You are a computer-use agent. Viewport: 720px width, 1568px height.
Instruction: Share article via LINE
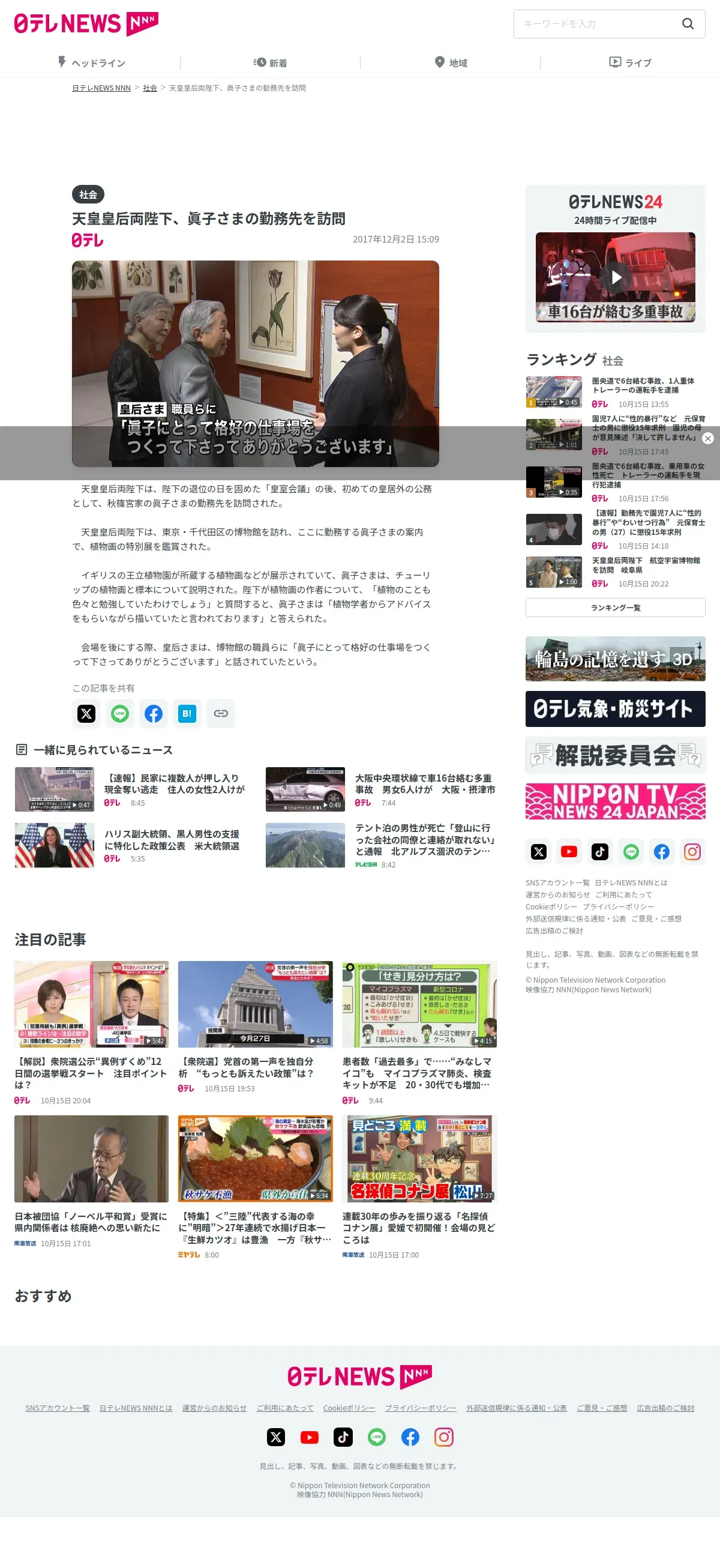pyautogui.click(x=120, y=713)
